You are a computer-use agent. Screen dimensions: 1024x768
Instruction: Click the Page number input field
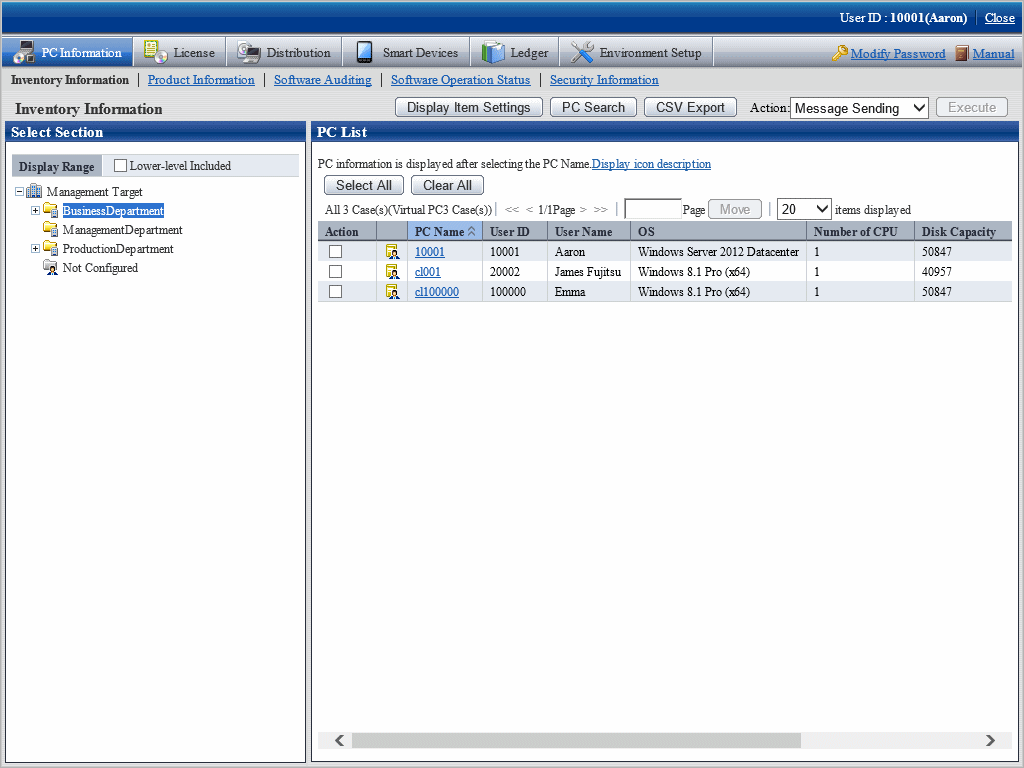(652, 209)
